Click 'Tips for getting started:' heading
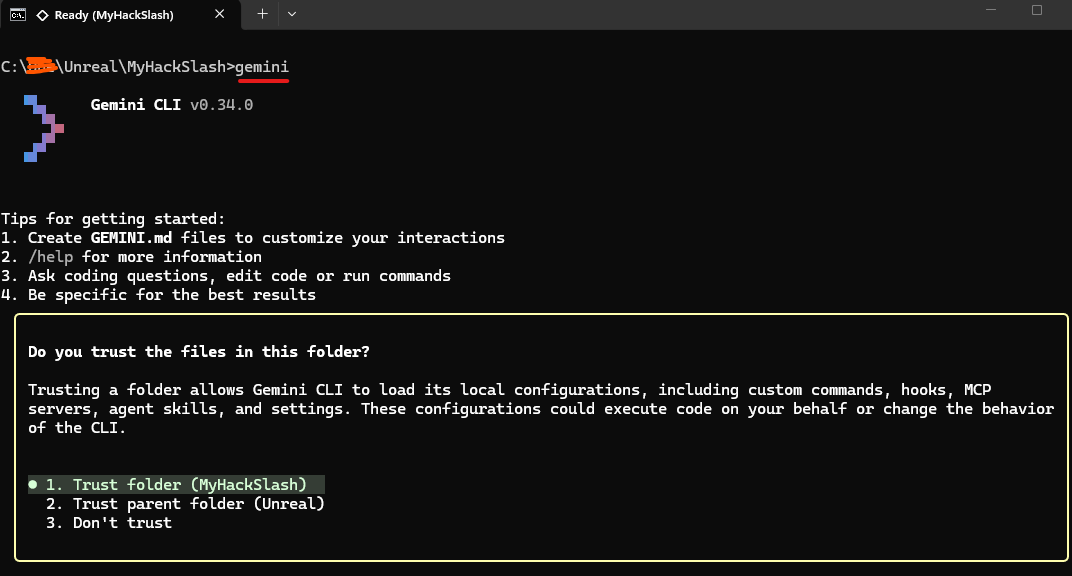This screenshot has height=576, width=1072. click(113, 219)
